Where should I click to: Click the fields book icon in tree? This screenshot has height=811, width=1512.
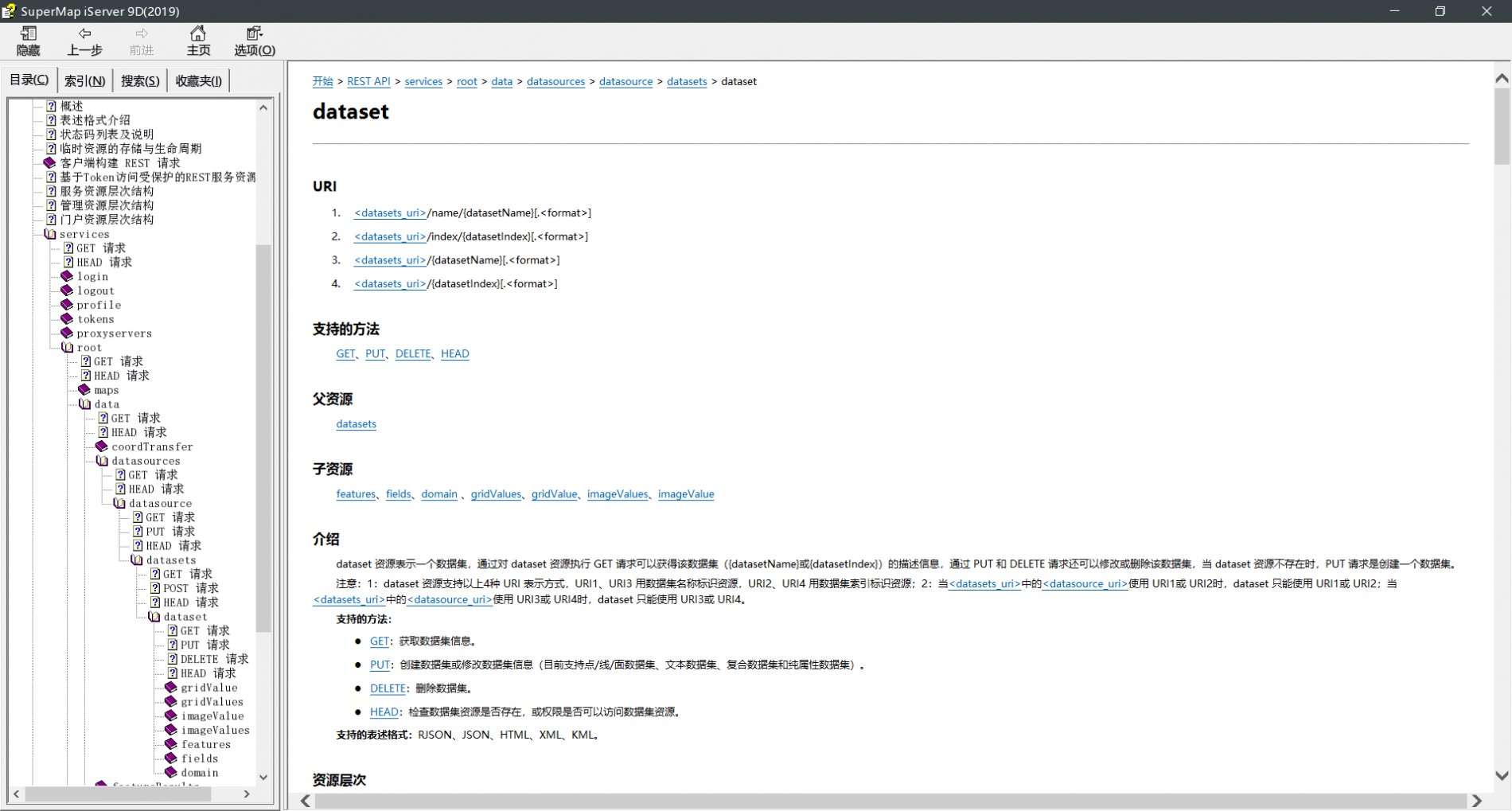pyautogui.click(x=171, y=758)
